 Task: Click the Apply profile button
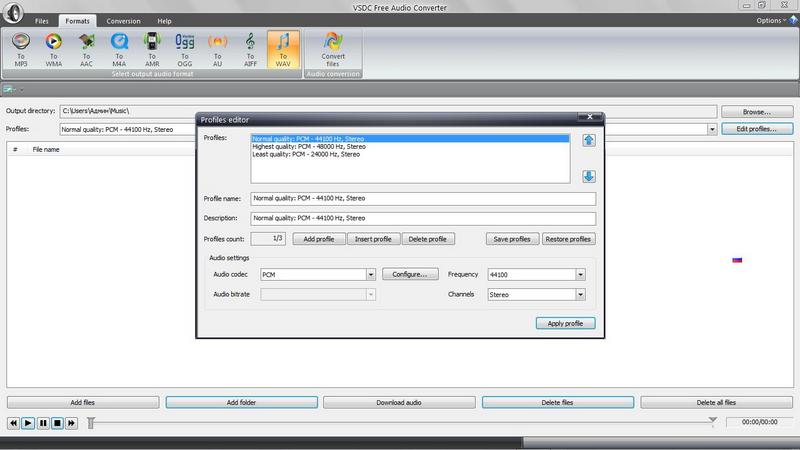point(565,323)
